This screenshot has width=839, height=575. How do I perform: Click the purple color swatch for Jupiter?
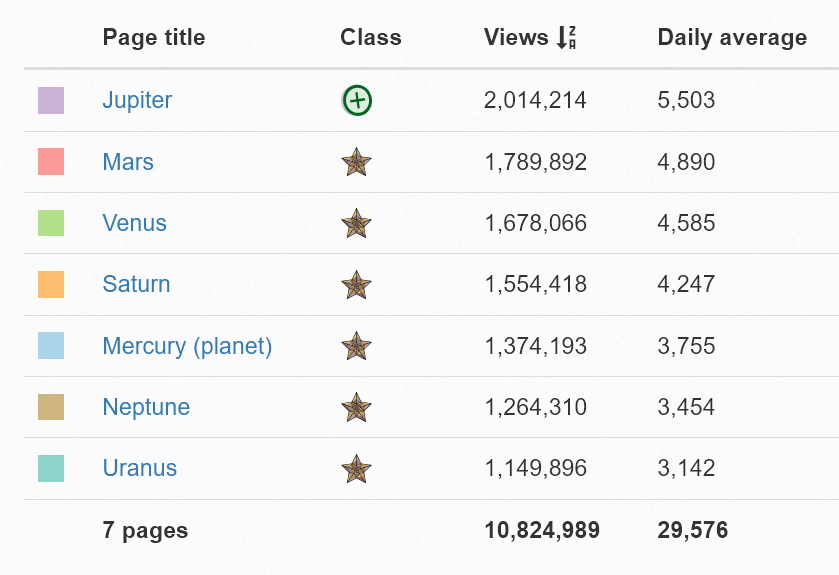click(51, 100)
